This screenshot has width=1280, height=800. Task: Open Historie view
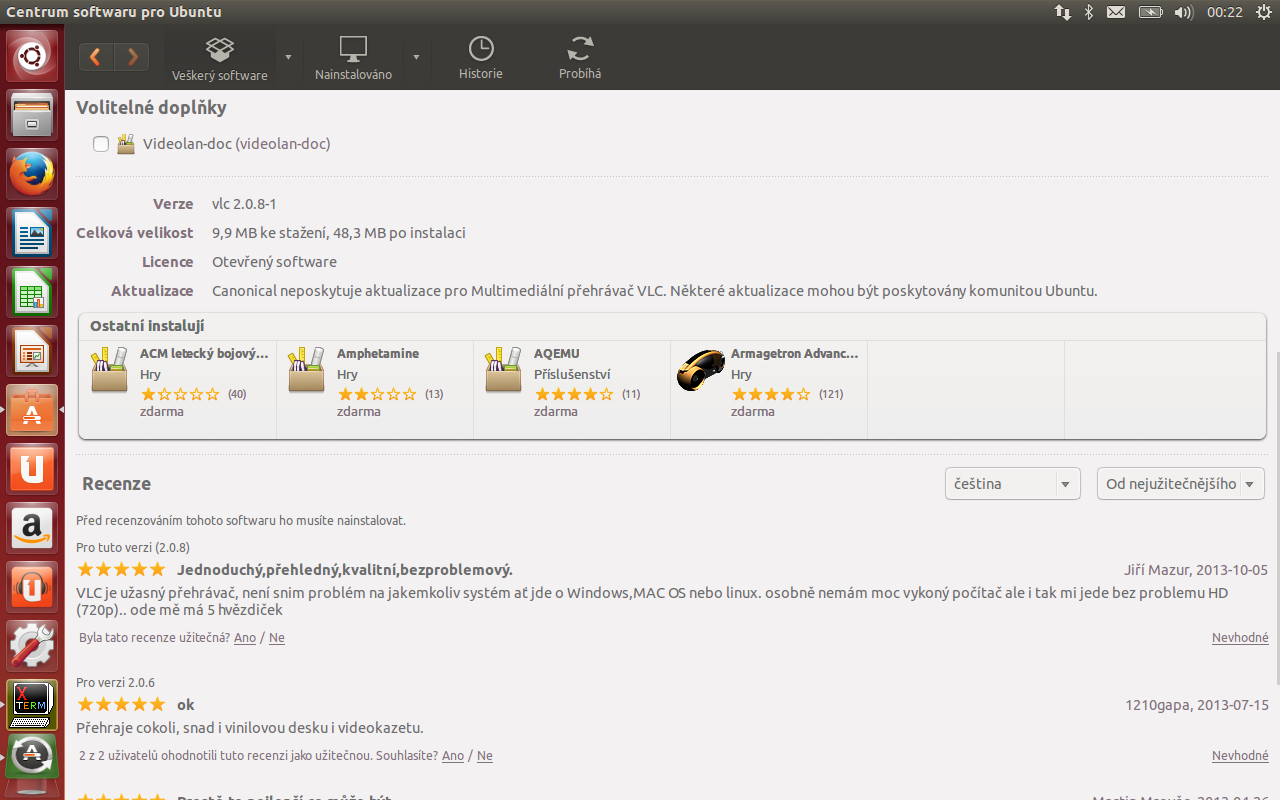tap(481, 58)
